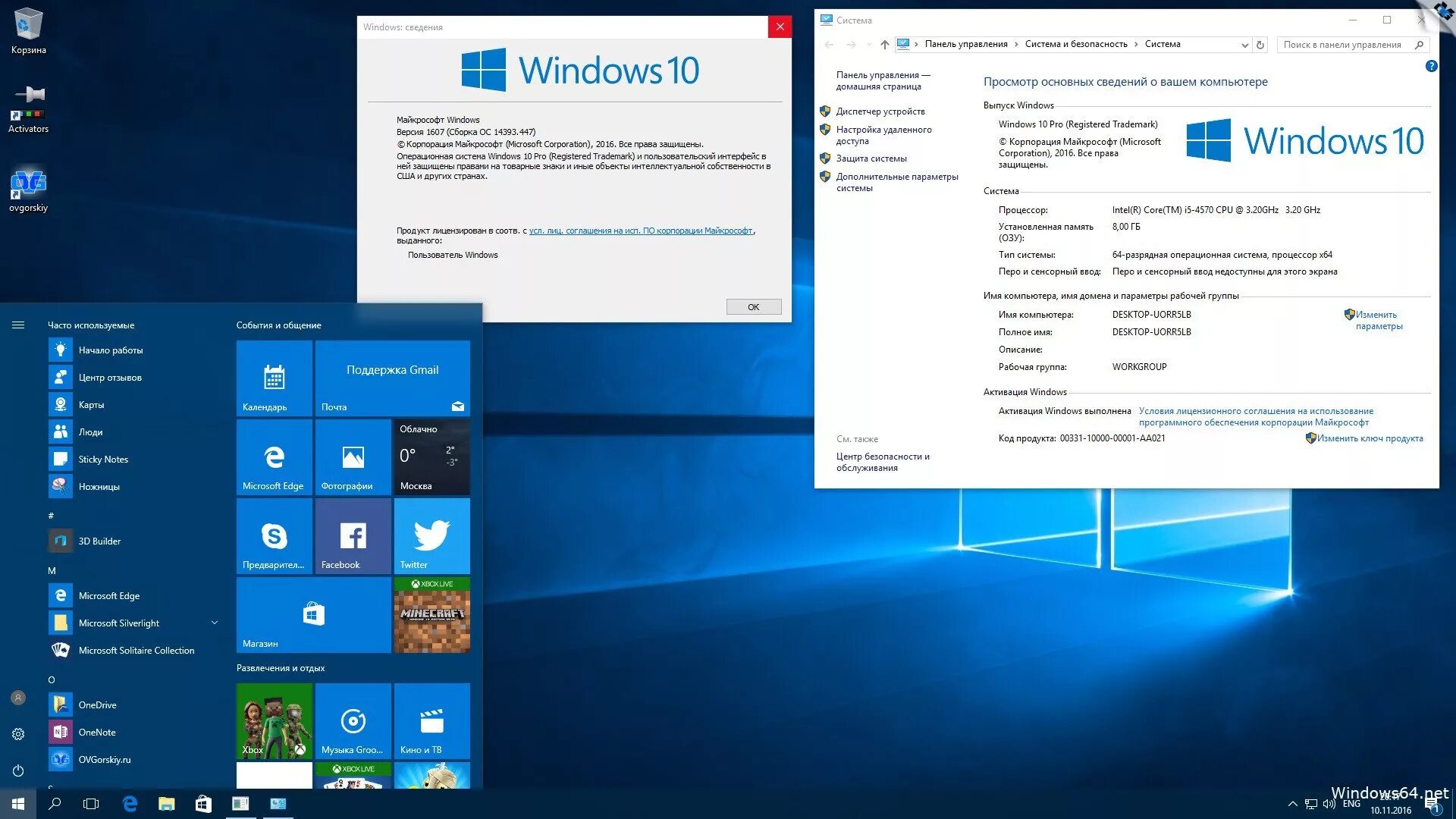
Task: Click Изменить параметры for the computer name
Action: coord(1379,321)
